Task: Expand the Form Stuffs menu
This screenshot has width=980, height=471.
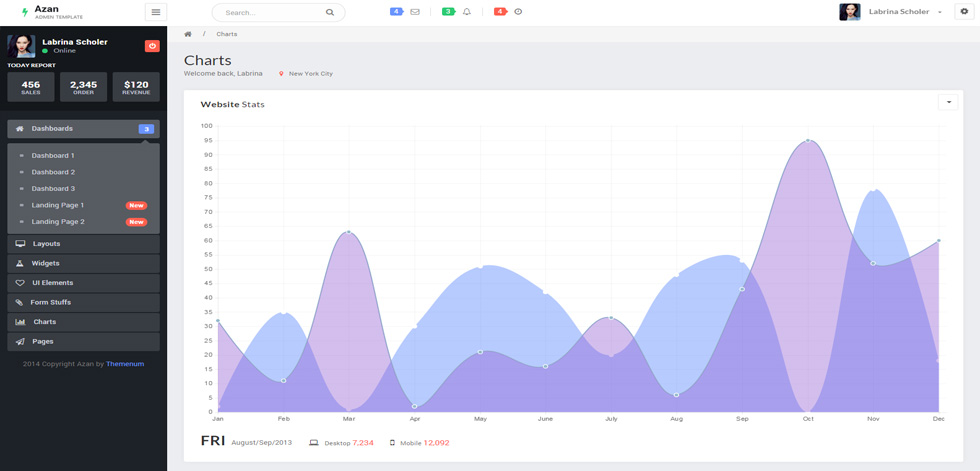Action: coord(83,302)
